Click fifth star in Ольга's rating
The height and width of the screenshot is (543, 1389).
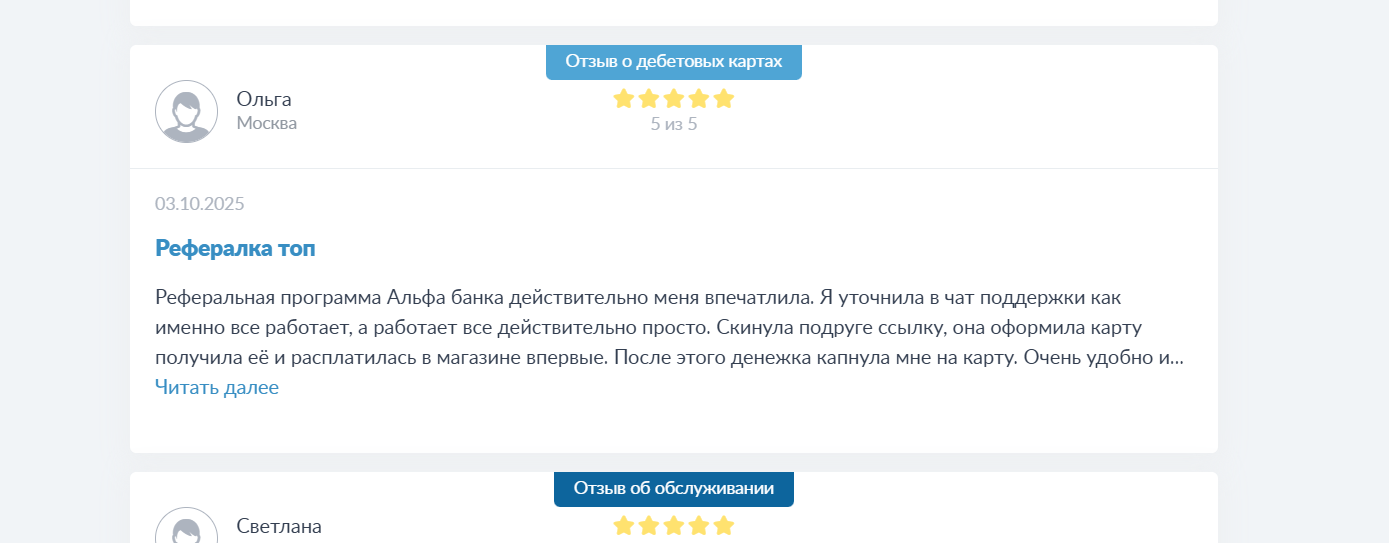(724, 98)
